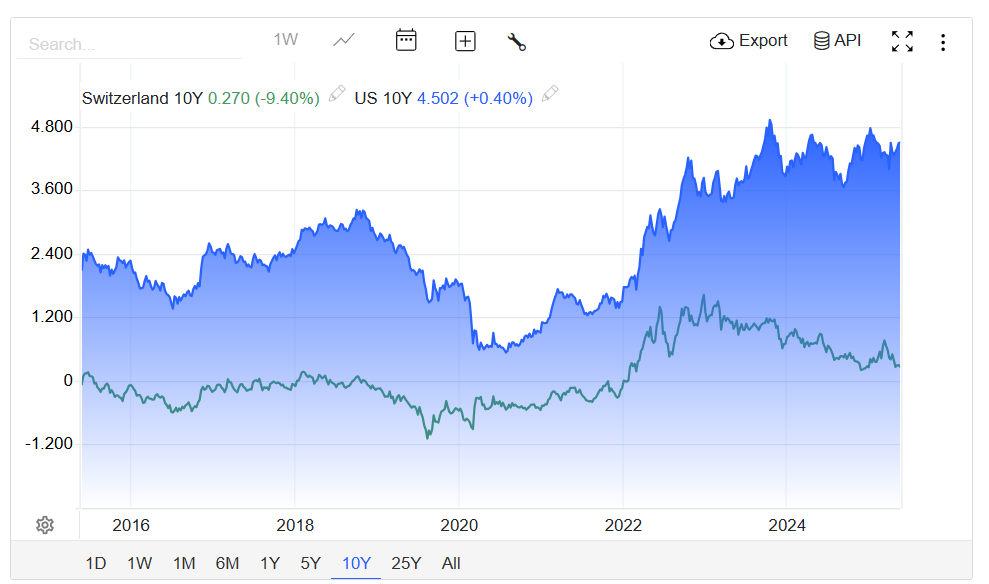Edit the Switzerland 10Y series pencil icon
The height and width of the screenshot is (584, 989).
(x=337, y=94)
